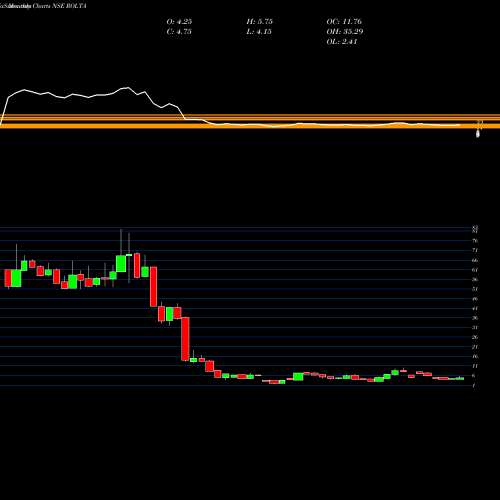
Task: Click the open price value O: 4.25
Action: pos(179,22)
